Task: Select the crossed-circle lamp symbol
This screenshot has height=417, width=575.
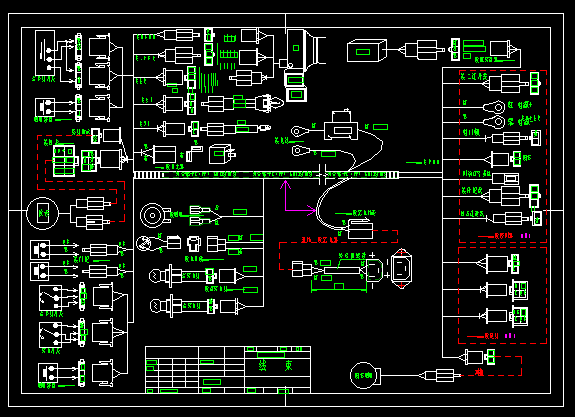Action: tap(143, 243)
